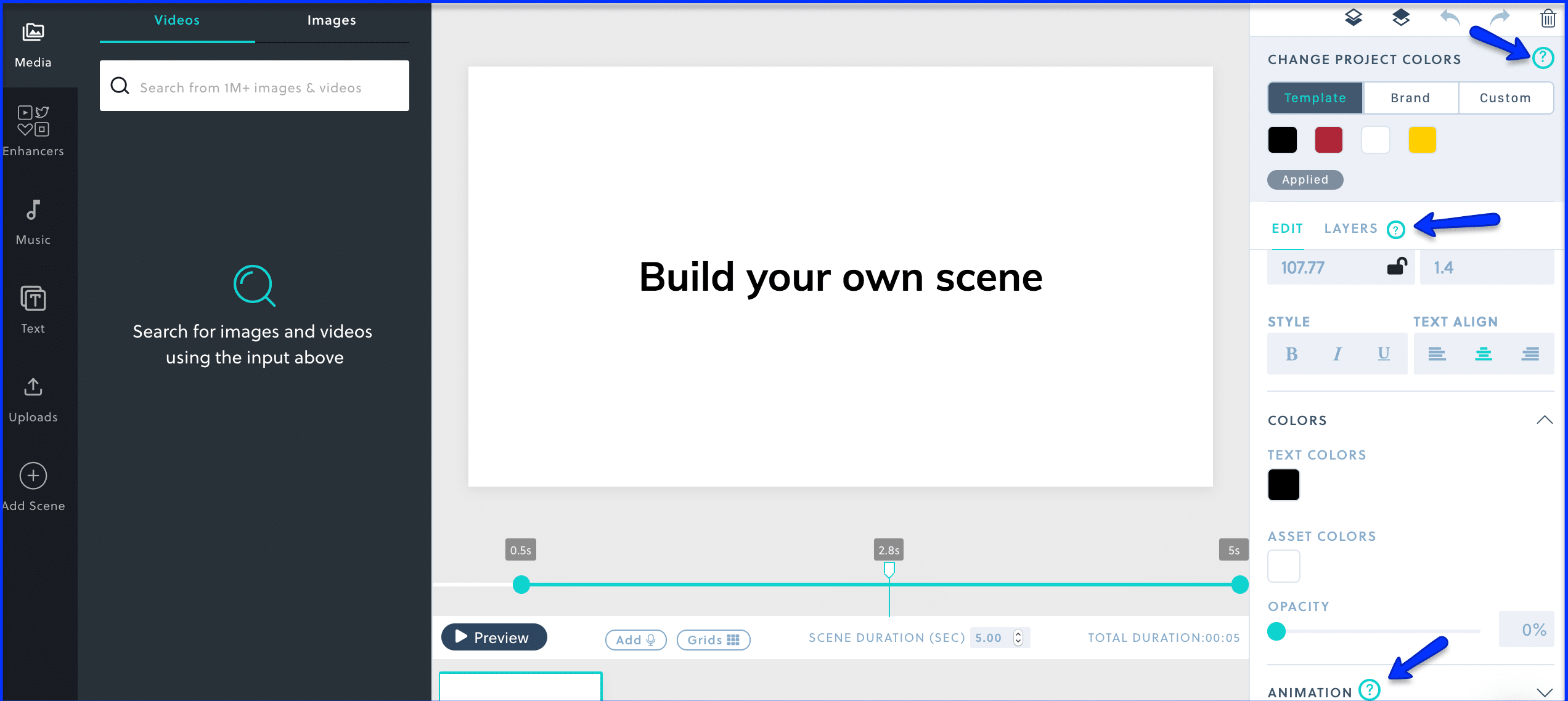The width and height of the screenshot is (1568, 701).
Task: Click the Preview button
Action: (494, 637)
